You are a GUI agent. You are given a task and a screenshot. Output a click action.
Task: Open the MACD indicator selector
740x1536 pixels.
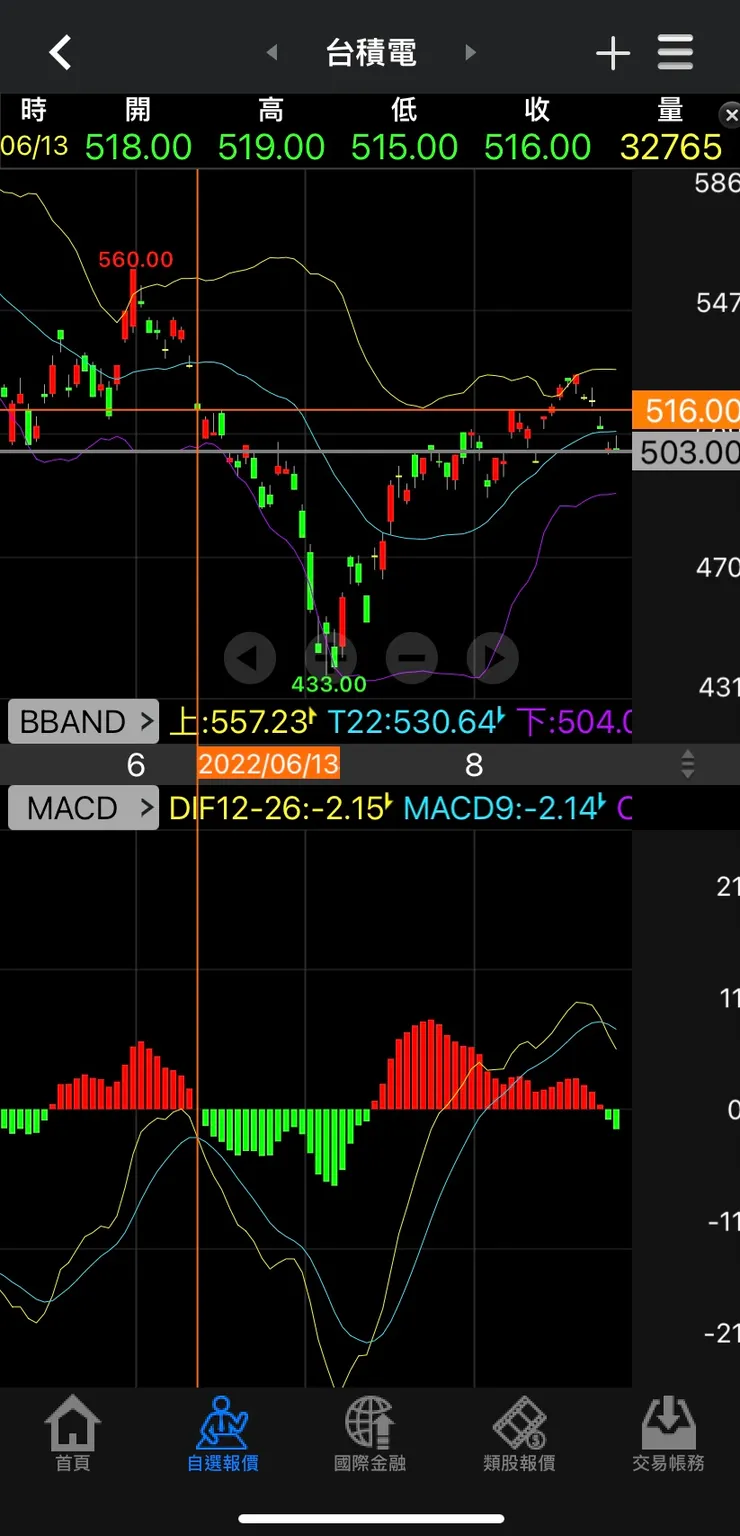point(84,808)
